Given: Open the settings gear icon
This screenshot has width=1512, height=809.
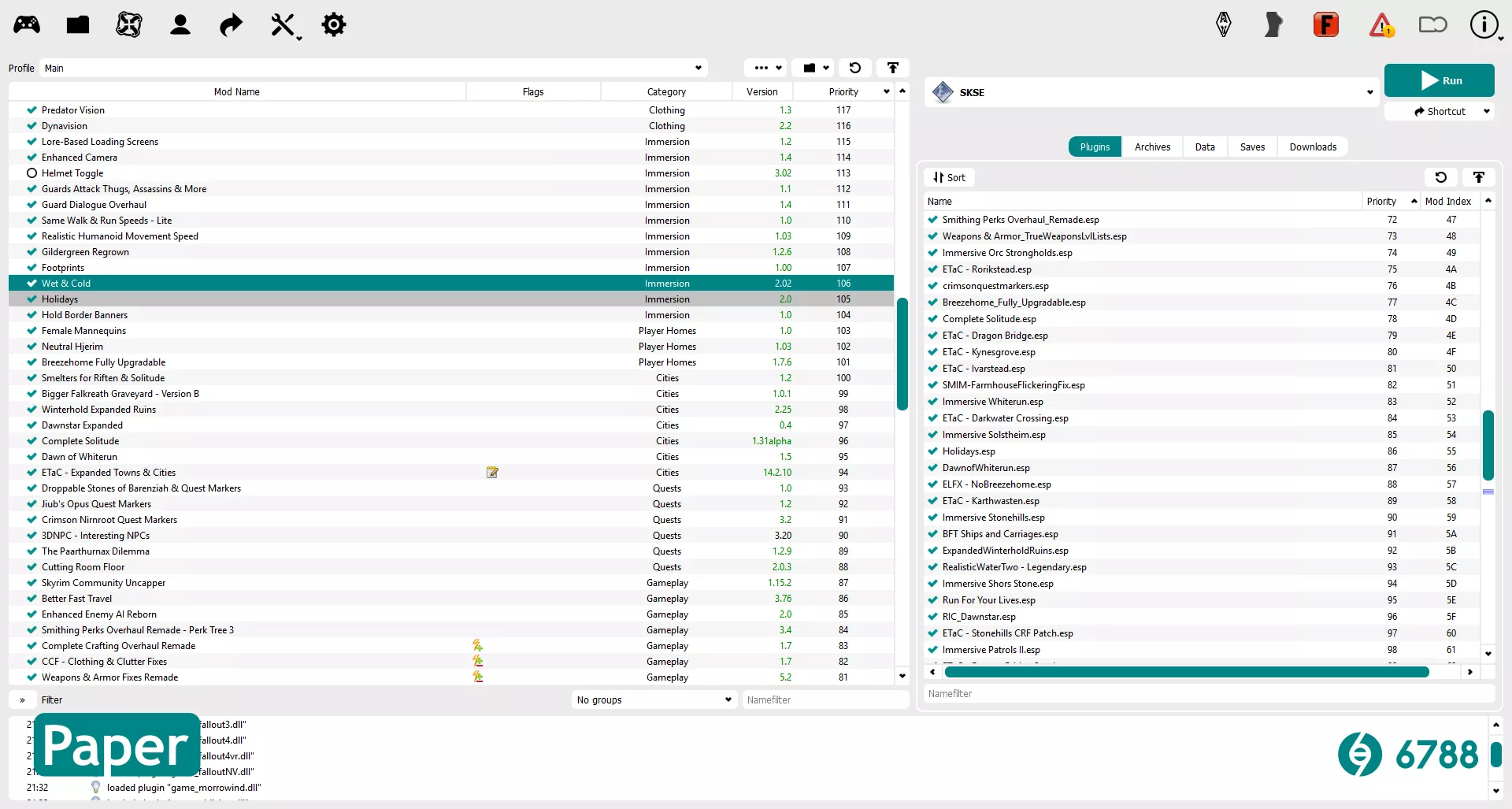Looking at the screenshot, I should (334, 24).
